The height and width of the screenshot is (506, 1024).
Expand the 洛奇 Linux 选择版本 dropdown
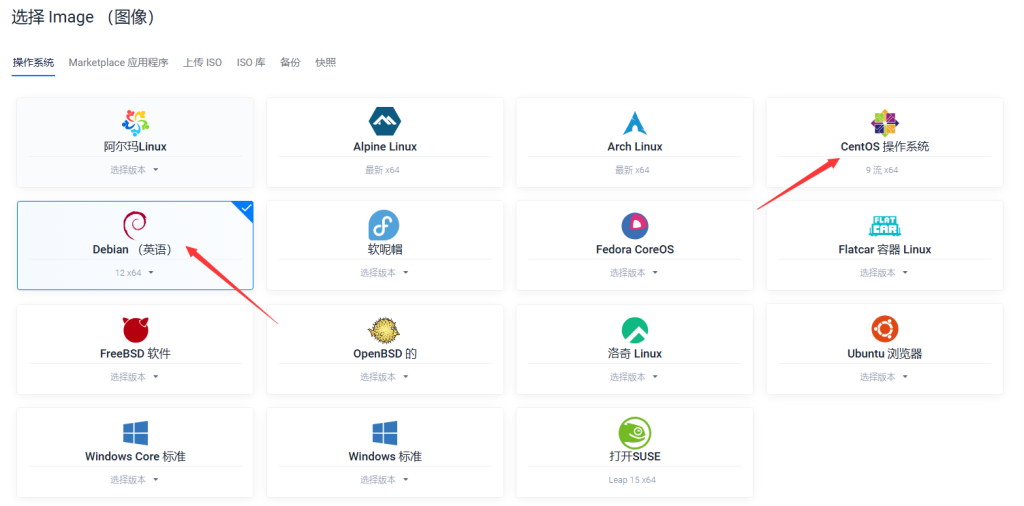click(x=634, y=377)
